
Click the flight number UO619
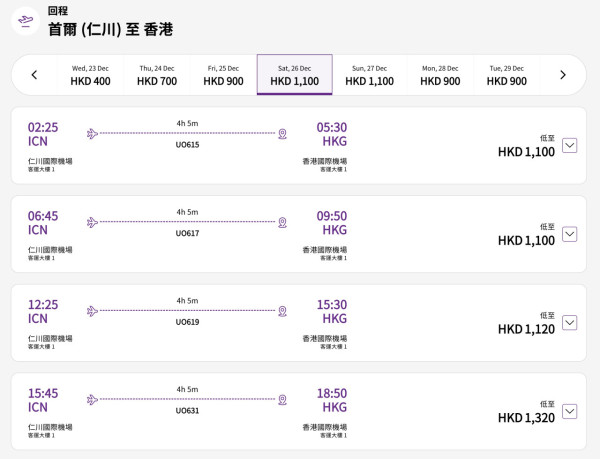point(188,322)
